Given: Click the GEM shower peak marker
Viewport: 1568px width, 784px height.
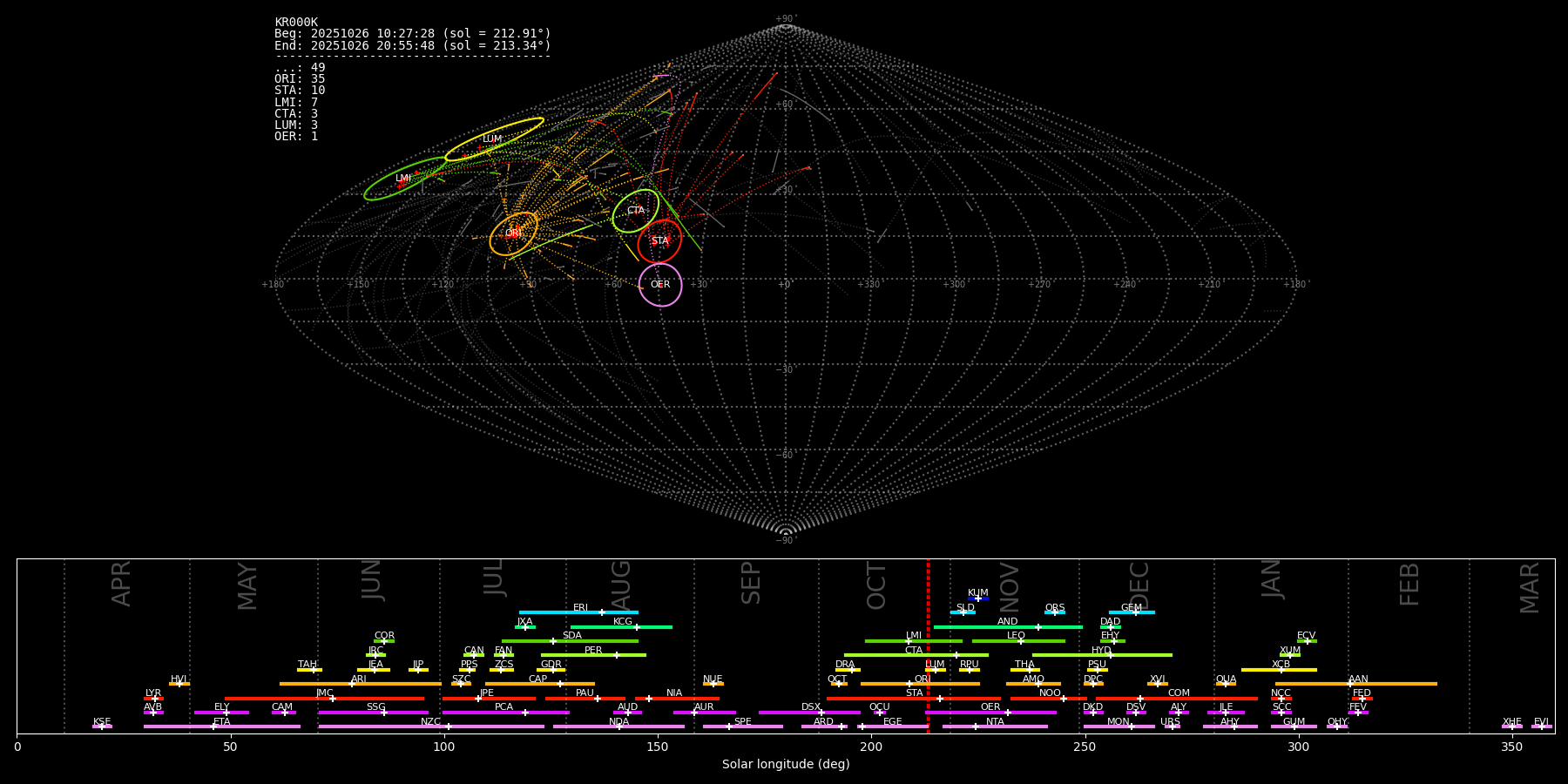Looking at the screenshot, I should [x=1135, y=612].
